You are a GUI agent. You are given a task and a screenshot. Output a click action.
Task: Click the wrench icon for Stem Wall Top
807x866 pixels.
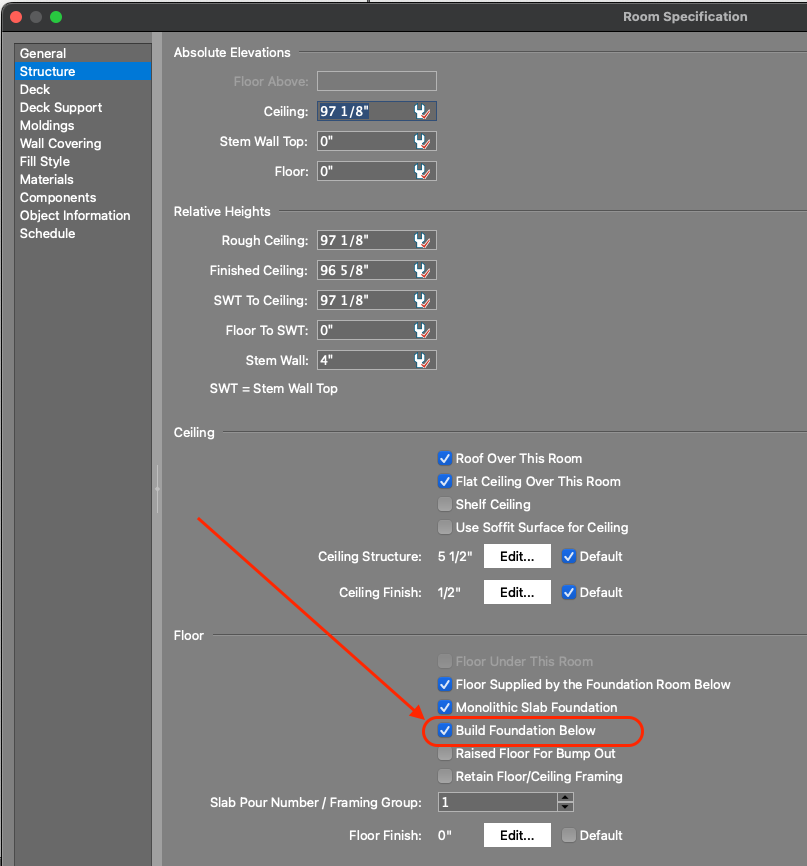click(422, 142)
